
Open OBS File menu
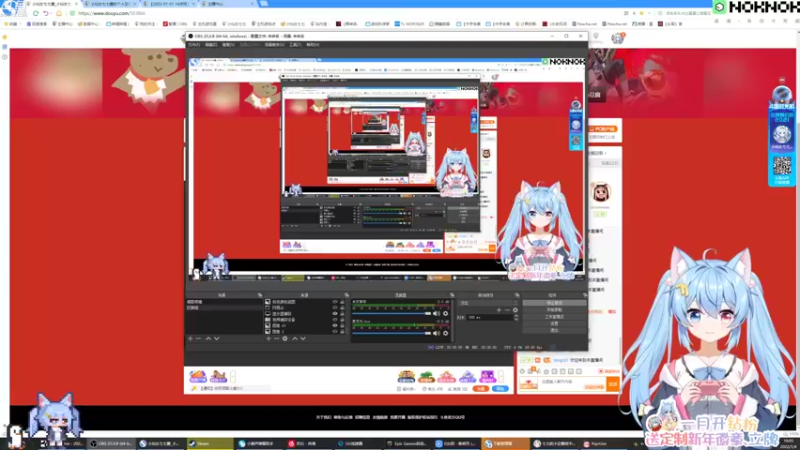click(194, 45)
